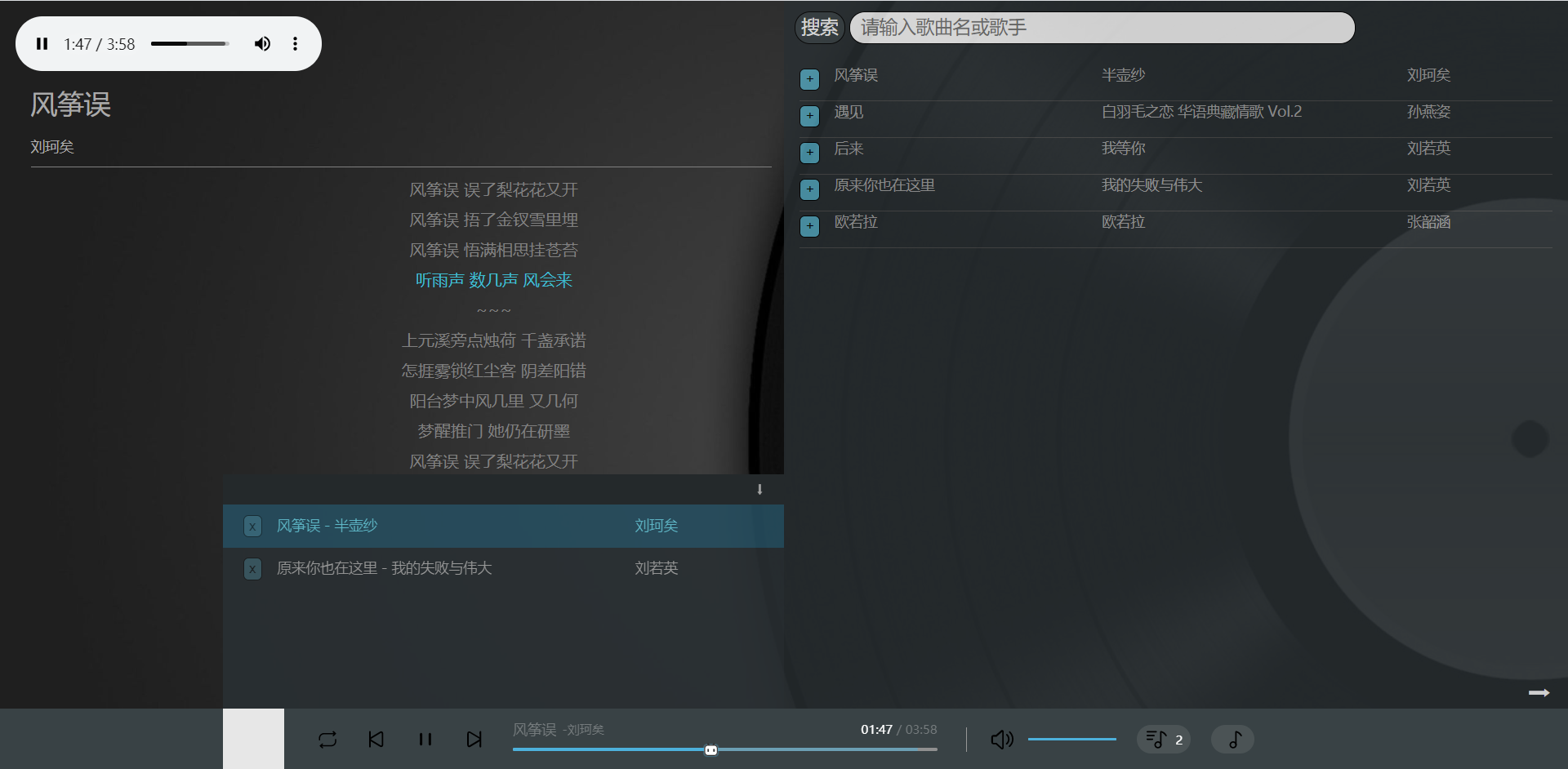This screenshot has height=769, width=1568.
Task: Click album name 我等你
Action: pyautogui.click(x=1123, y=149)
